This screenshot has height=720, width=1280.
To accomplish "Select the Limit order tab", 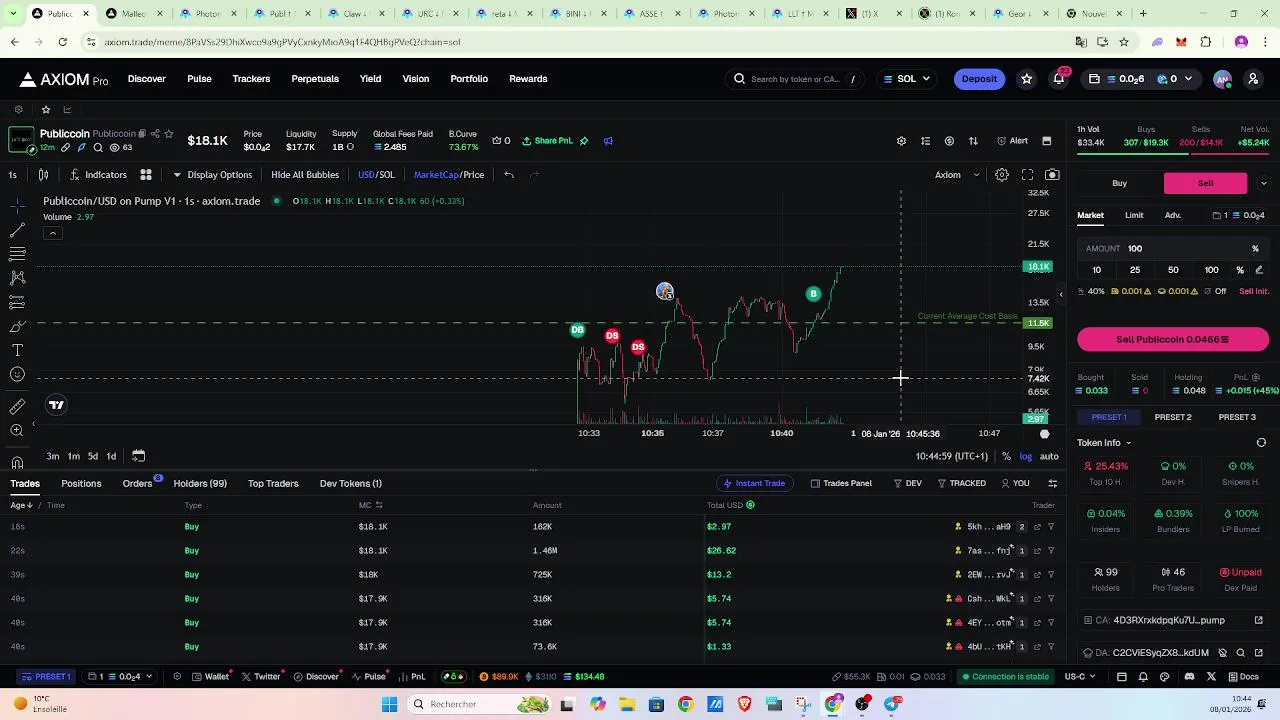I will (1134, 215).
